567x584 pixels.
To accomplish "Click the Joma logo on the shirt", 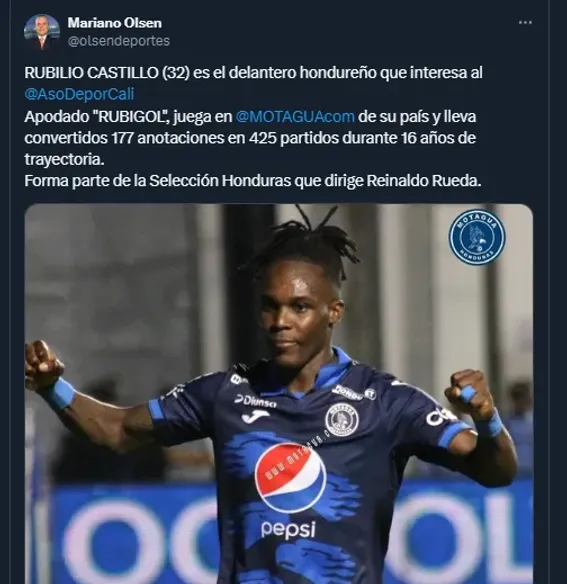I will point(255,416).
